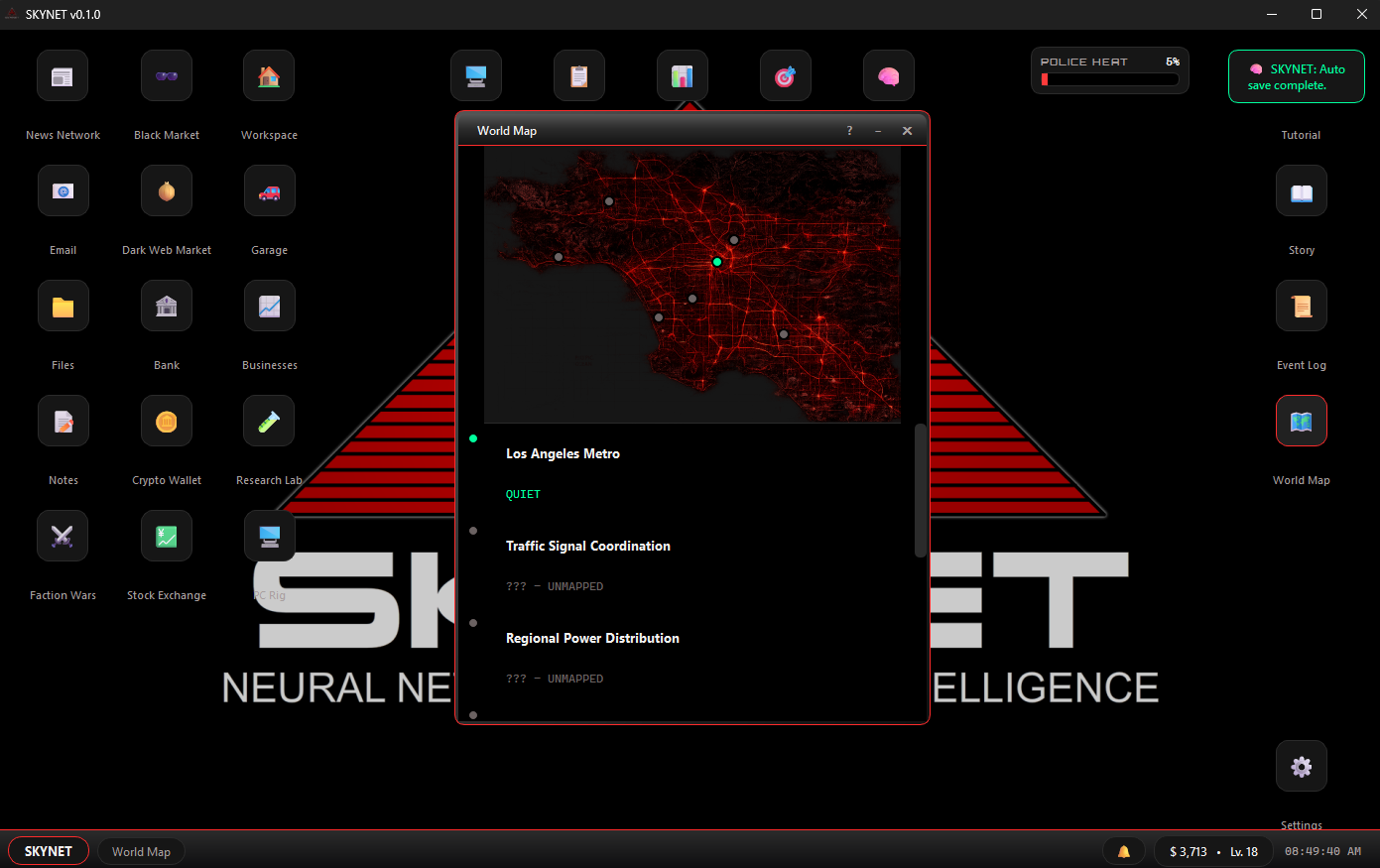
Task: Click the bar chart icon in top dock
Action: point(683,76)
